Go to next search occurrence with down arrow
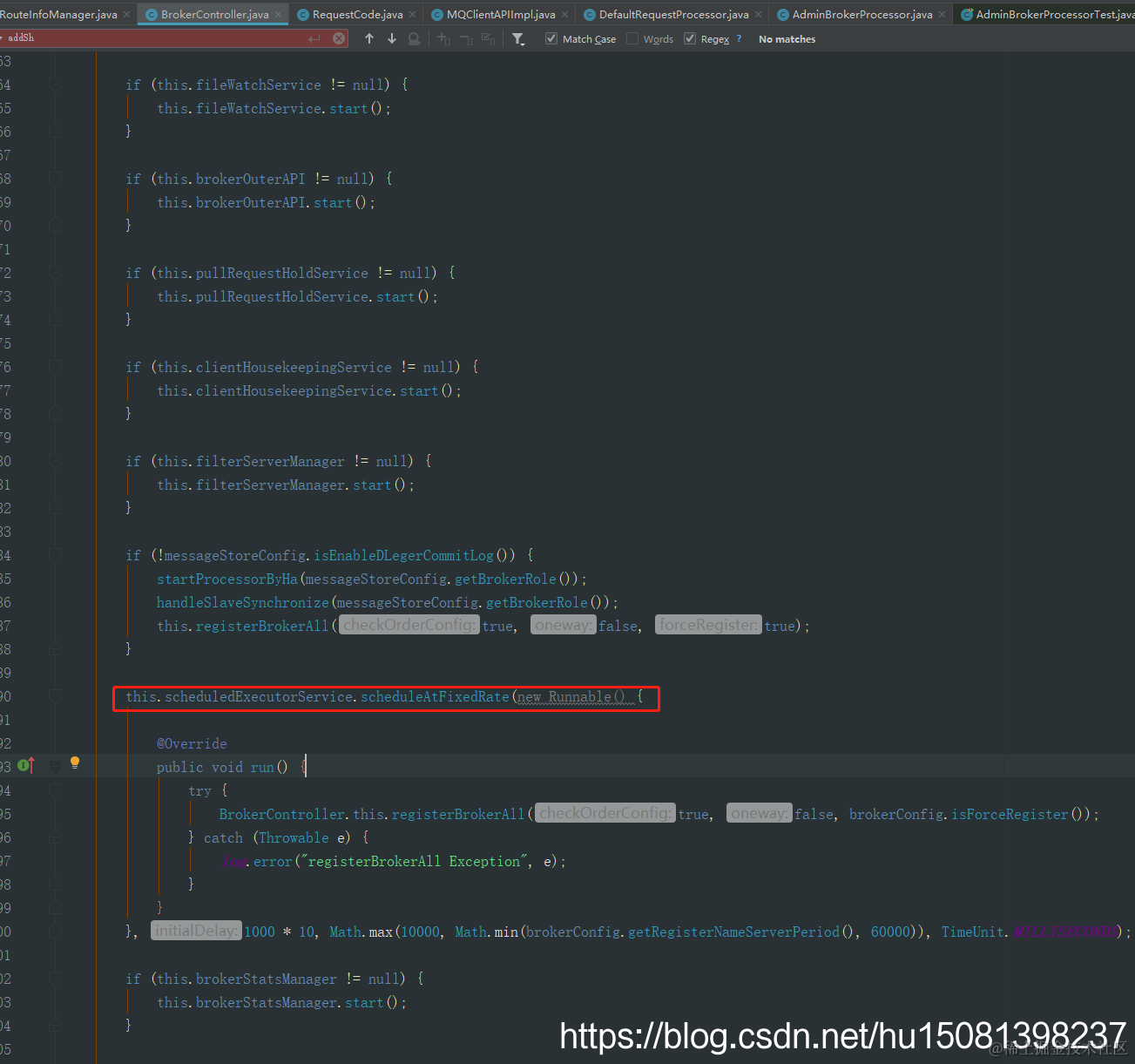The height and width of the screenshot is (1064, 1135). [392, 38]
